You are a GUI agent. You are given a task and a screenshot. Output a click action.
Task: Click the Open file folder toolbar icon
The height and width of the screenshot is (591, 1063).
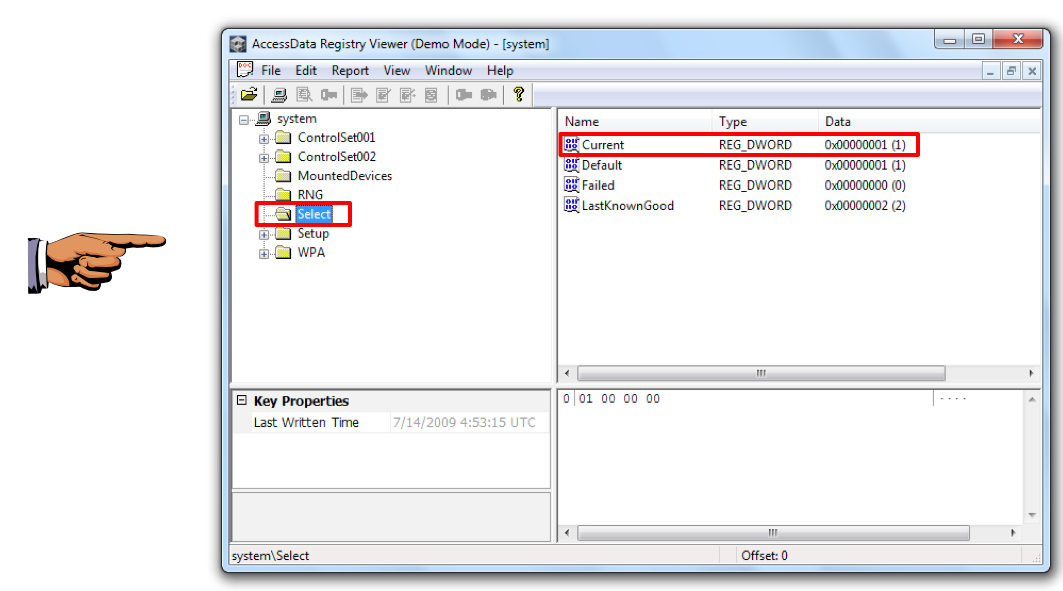pyautogui.click(x=249, y=95)
